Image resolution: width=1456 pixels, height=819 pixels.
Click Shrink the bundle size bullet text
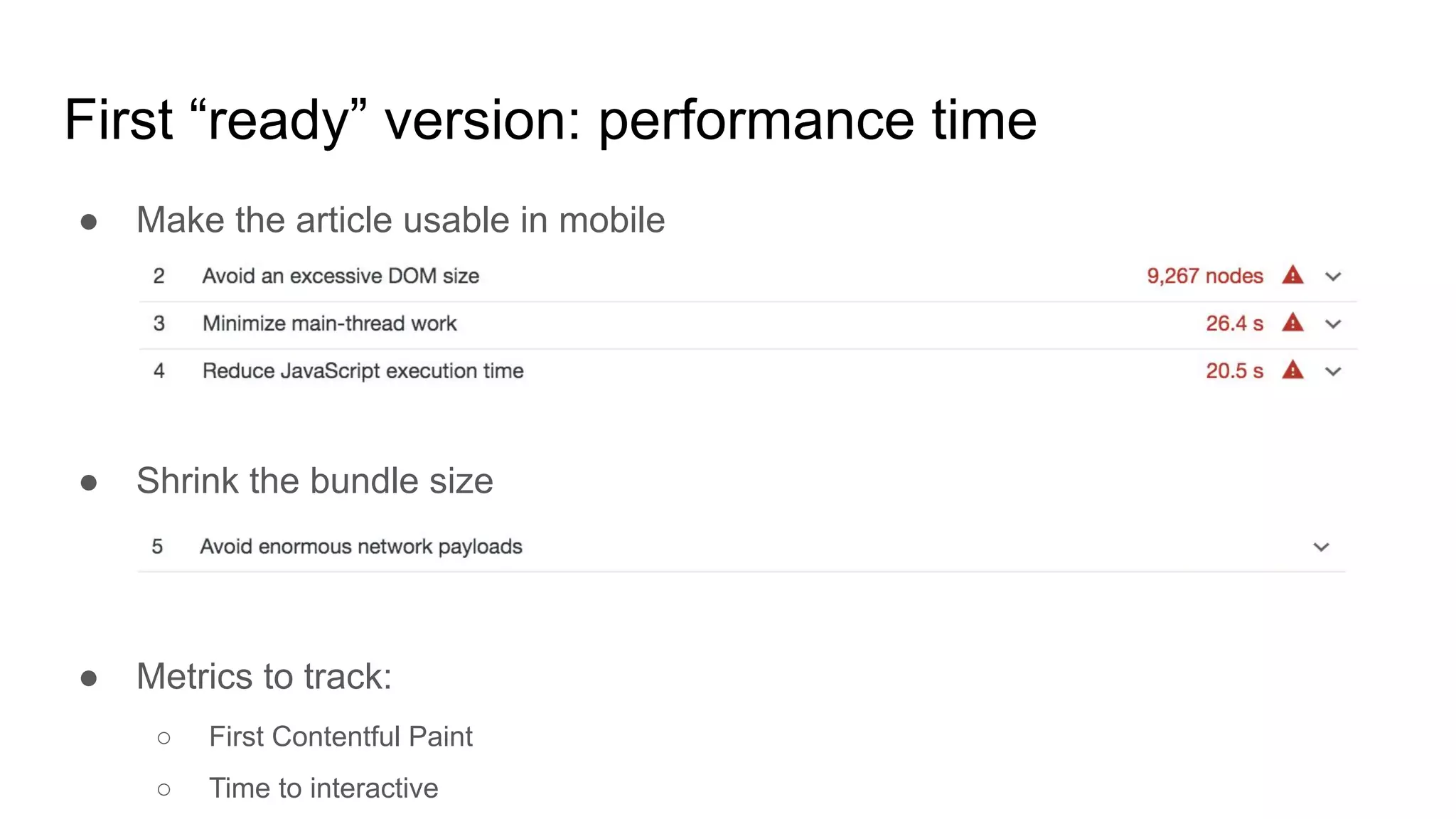point(314,481)
